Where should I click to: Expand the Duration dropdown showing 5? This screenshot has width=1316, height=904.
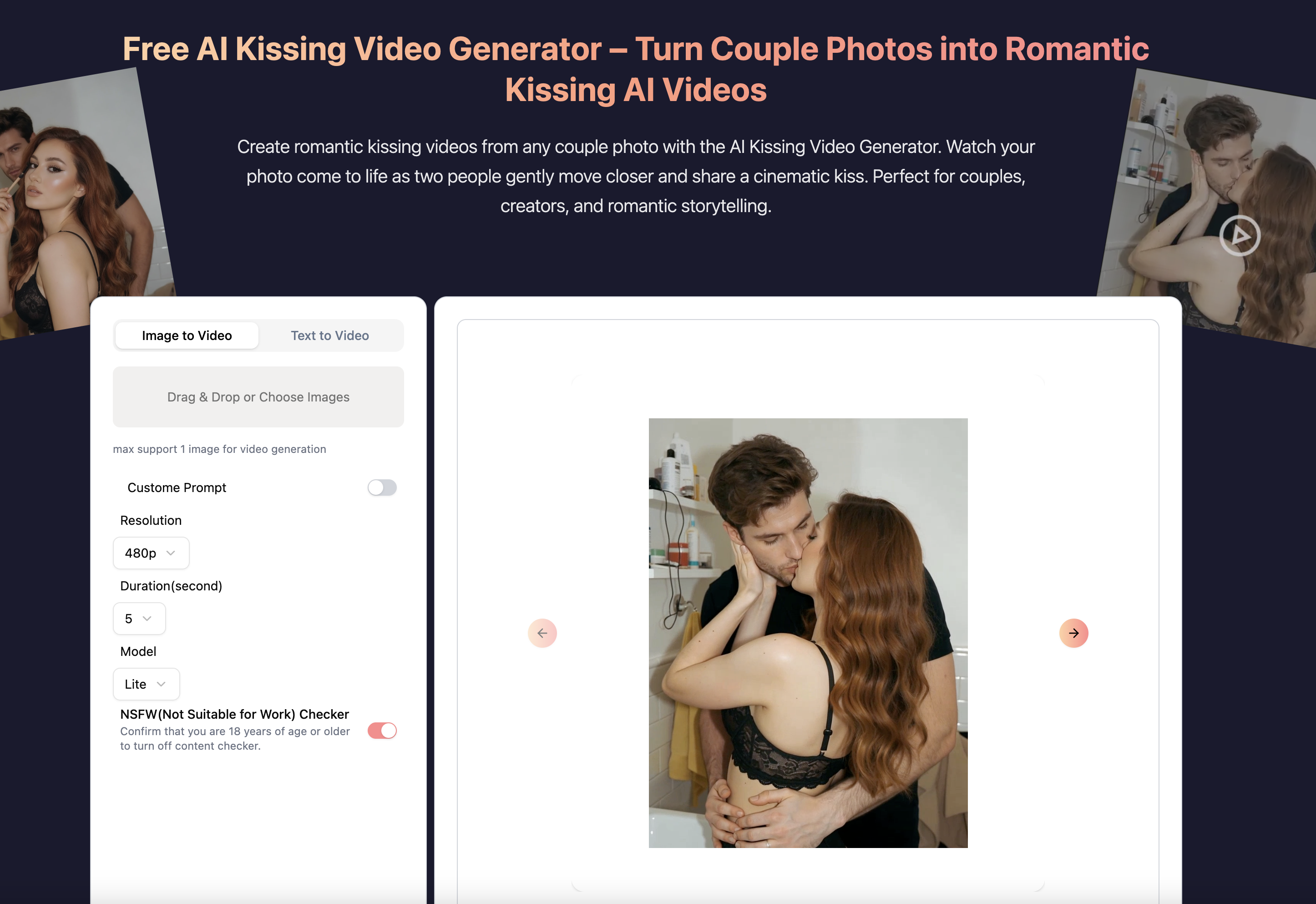click(139, 619)
